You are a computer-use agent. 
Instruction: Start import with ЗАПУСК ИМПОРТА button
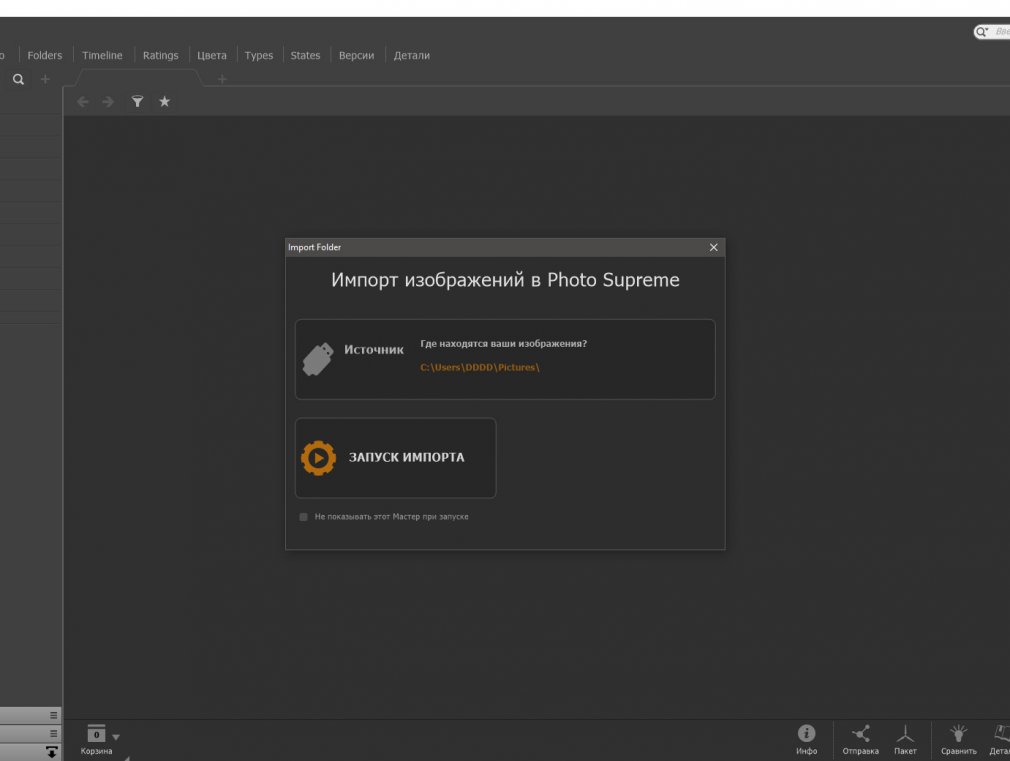(x=395, y=458)
